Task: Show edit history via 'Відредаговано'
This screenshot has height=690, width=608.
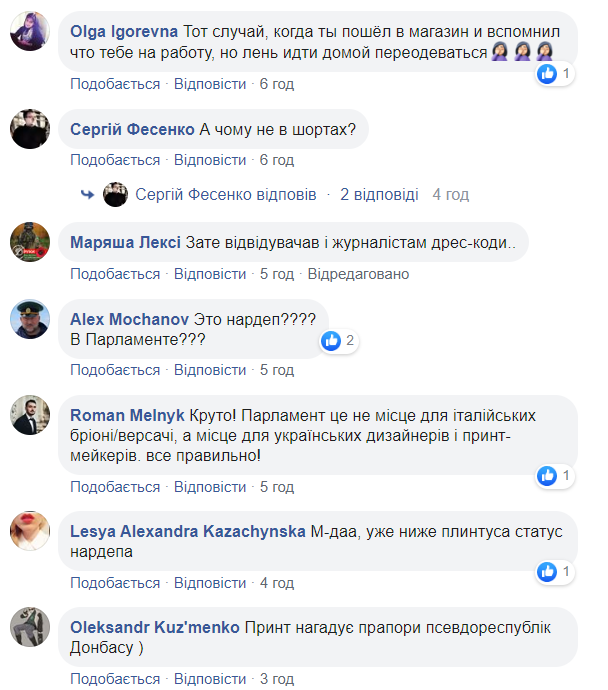Action: [358, 274]
